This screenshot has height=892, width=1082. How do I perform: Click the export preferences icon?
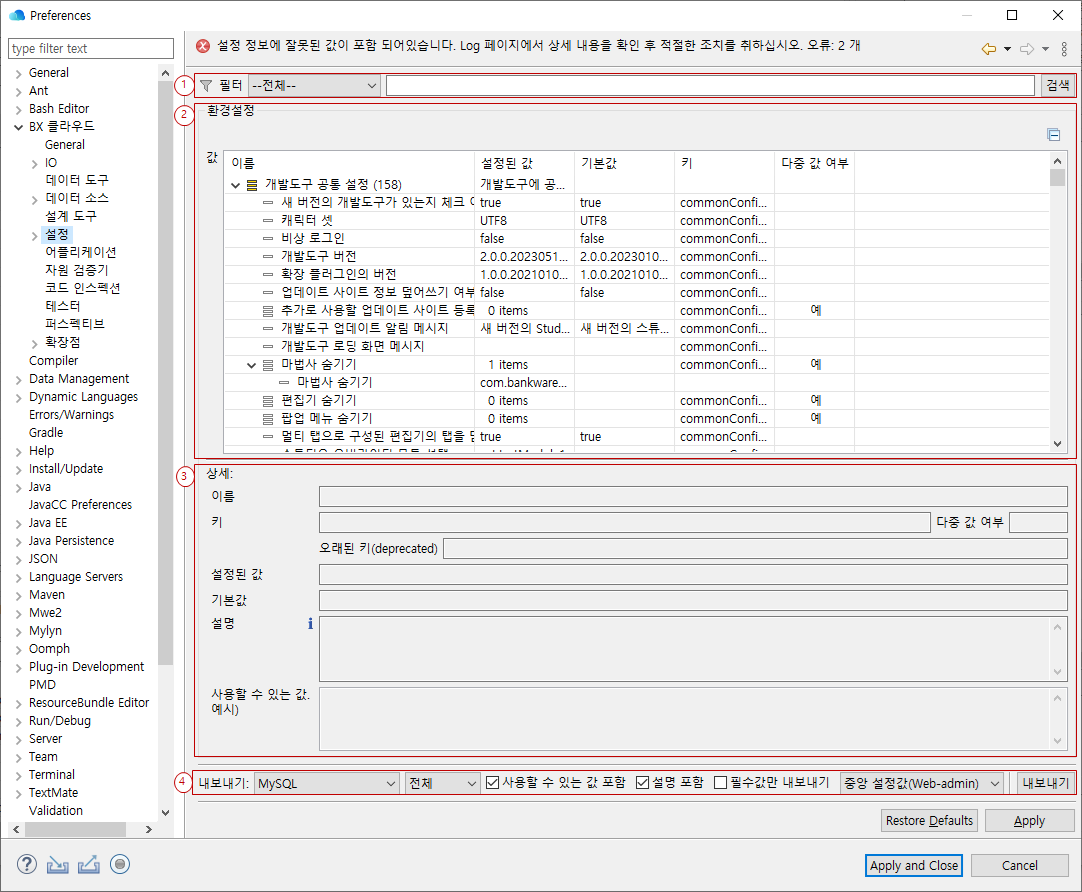88,864
